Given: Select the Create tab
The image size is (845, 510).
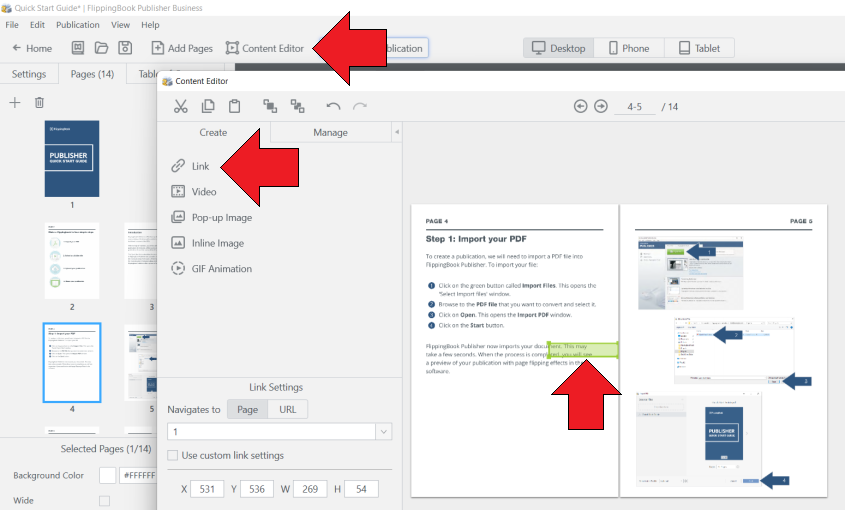Looking at the screenshot, I should click(x=213, y=133).
